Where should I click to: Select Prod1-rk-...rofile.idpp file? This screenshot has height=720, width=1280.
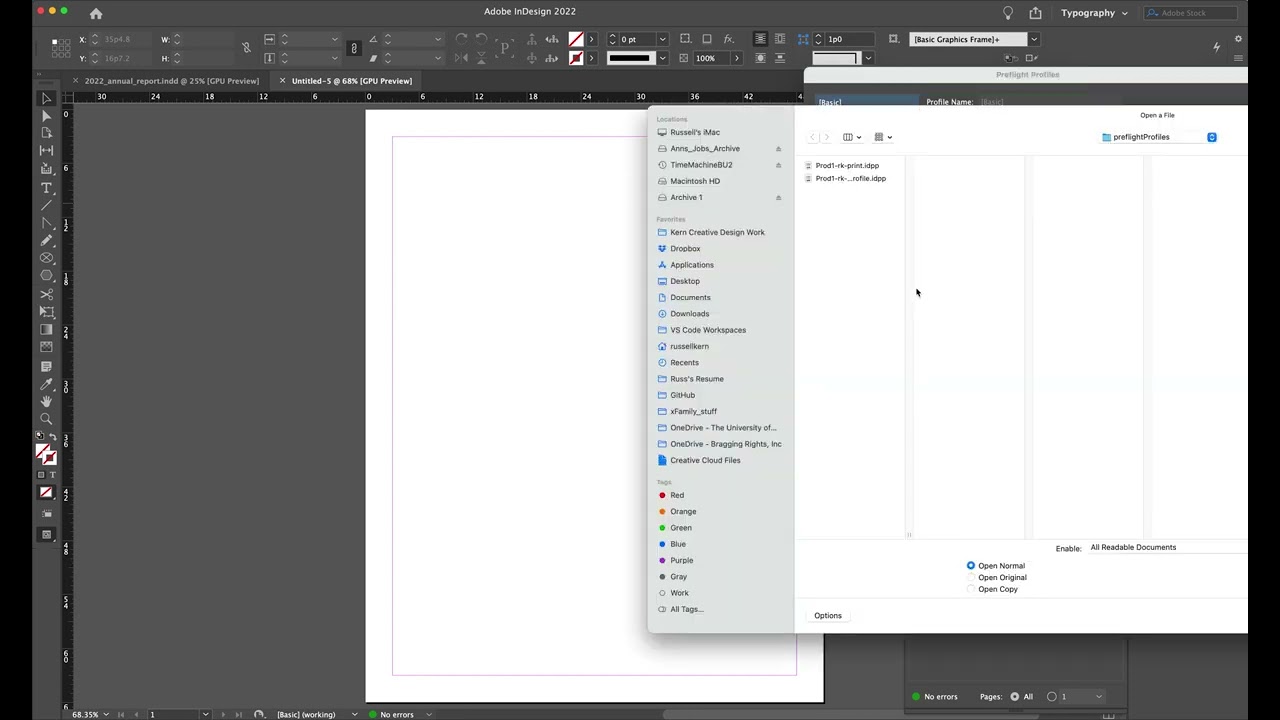850,178
